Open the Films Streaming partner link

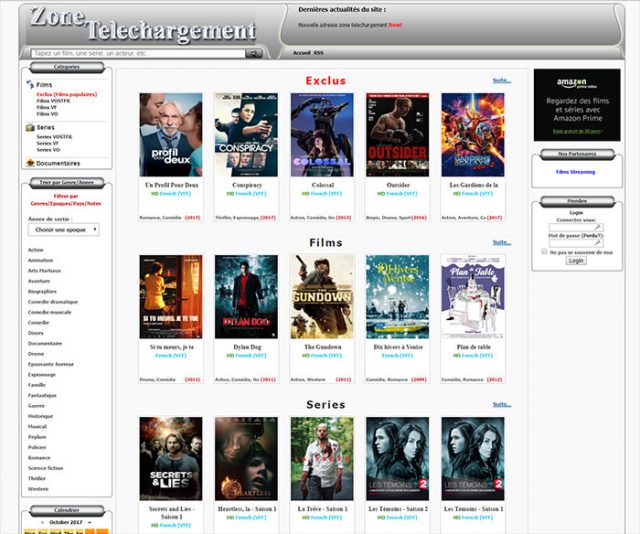(575, 172)
